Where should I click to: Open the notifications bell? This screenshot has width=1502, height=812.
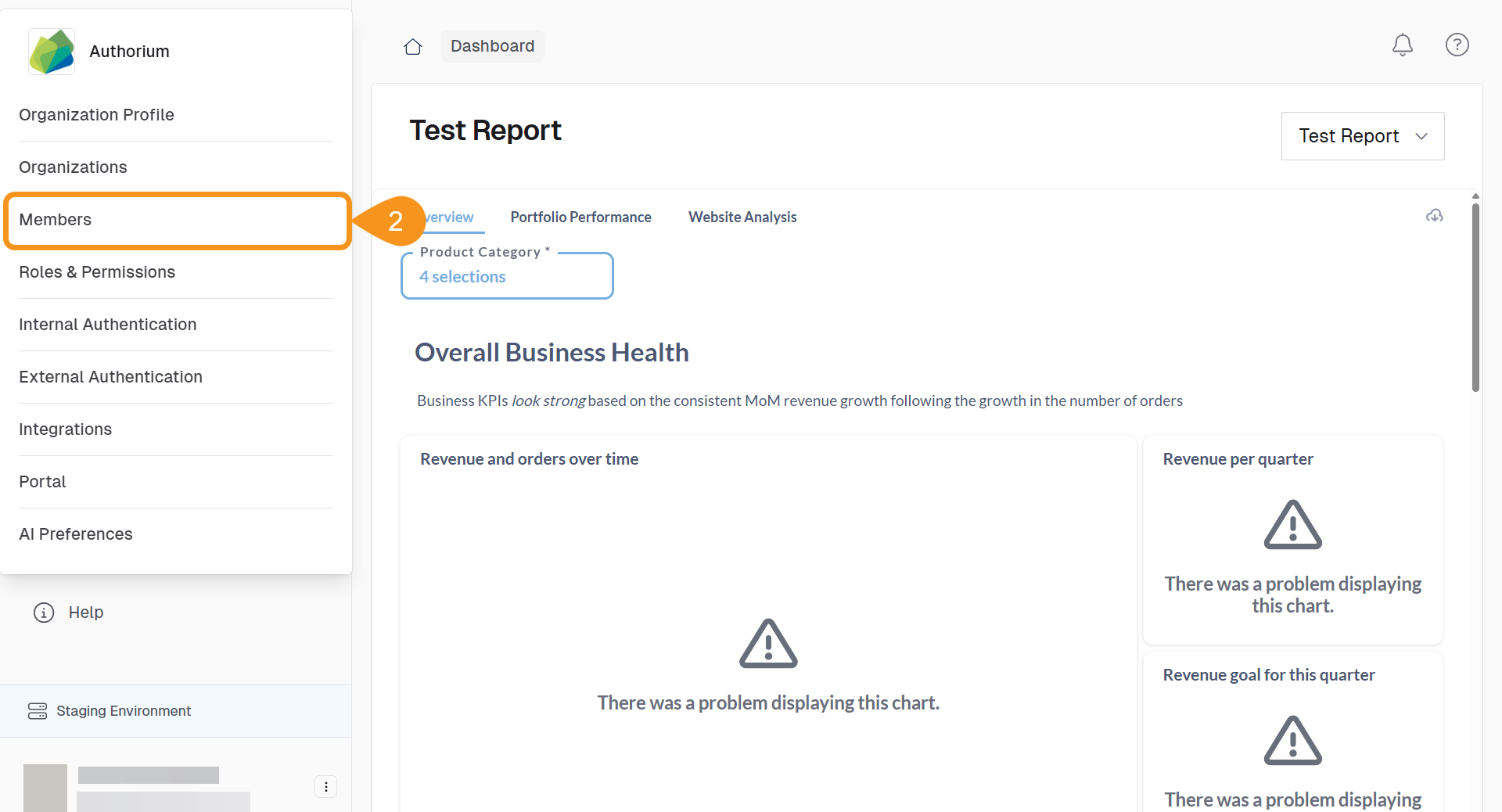click(1402, 45)
